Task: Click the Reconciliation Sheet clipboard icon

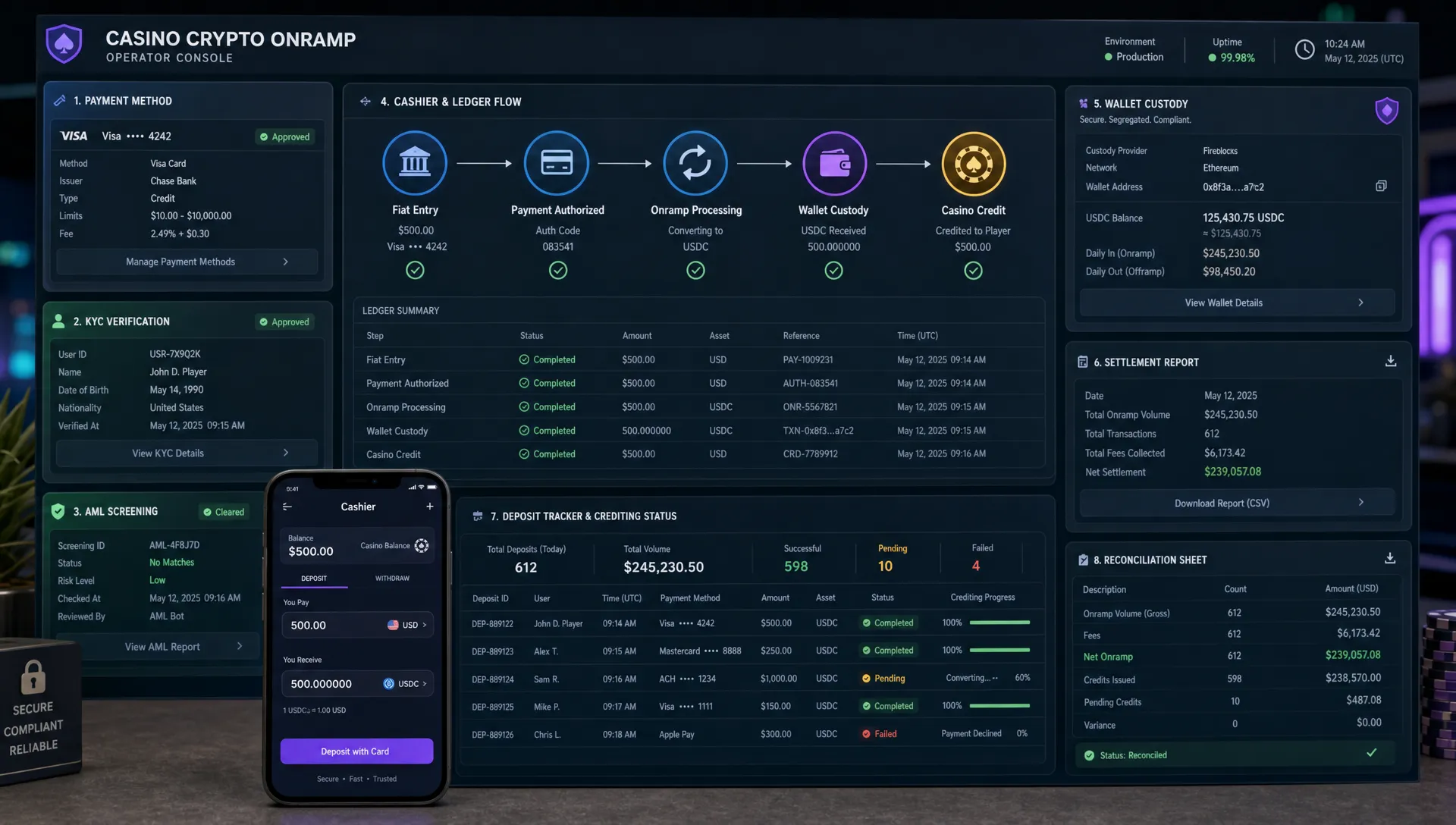Action: pos(1083,560)
